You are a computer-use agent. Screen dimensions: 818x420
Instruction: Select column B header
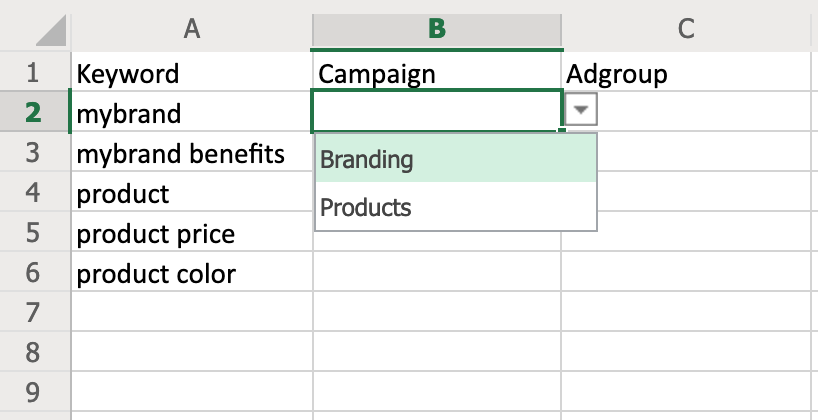coord(437,29)
